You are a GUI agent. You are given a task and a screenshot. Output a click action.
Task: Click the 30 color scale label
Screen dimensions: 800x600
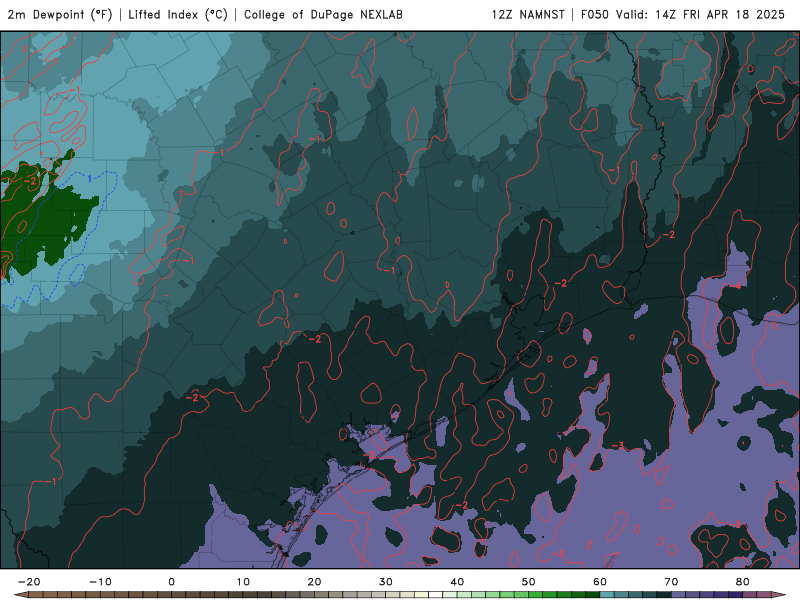pyautogui.click(x=386, y=582)
